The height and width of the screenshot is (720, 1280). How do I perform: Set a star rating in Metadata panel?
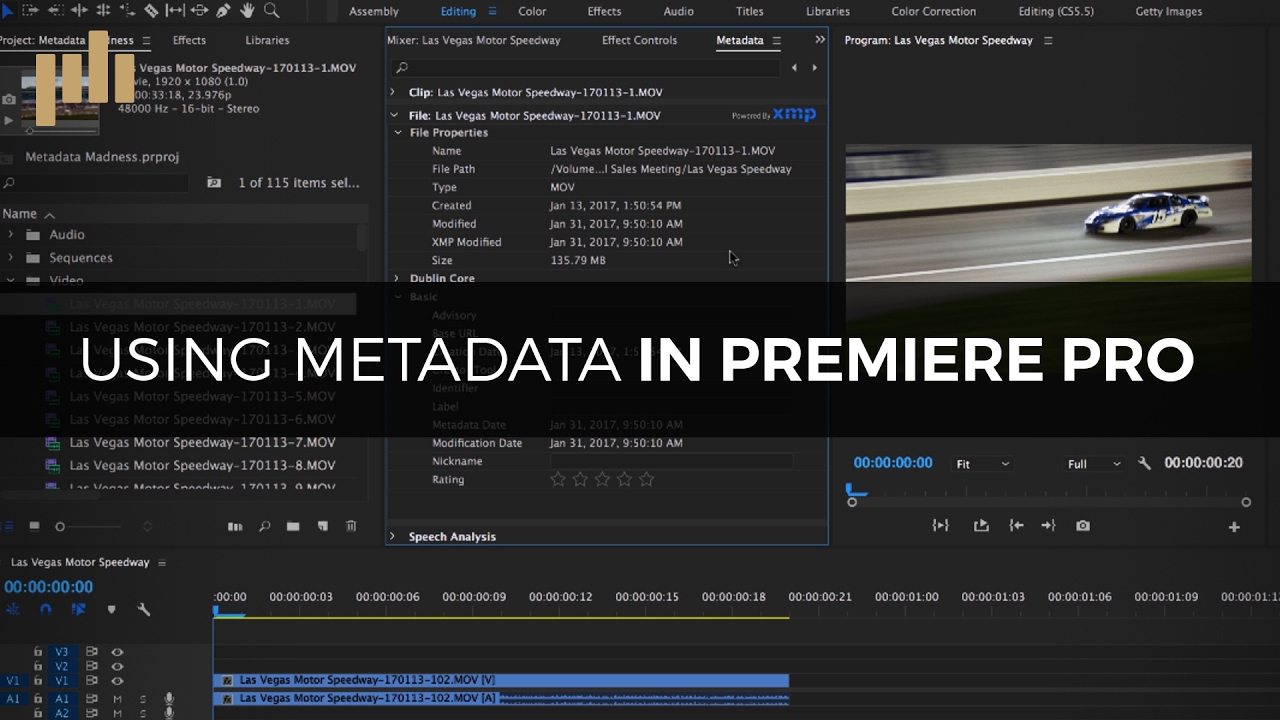point(602,480)
